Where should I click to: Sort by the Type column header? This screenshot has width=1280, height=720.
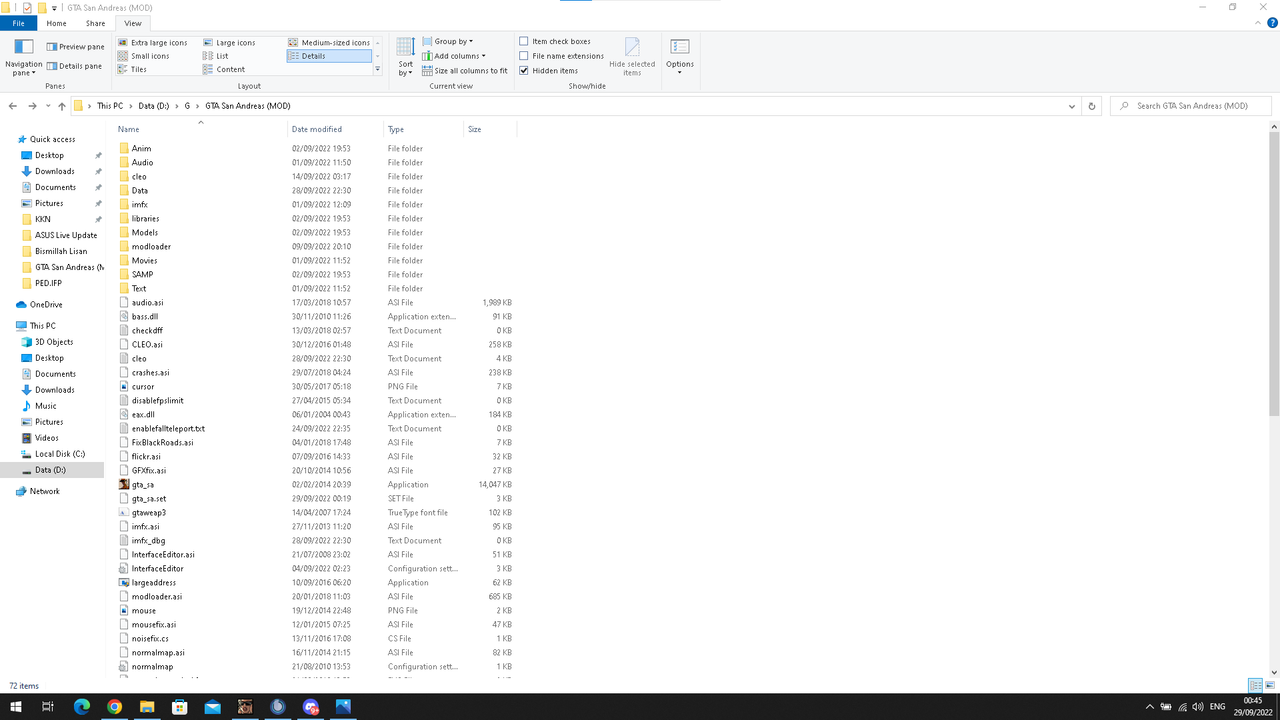click(x=423, y=129)
